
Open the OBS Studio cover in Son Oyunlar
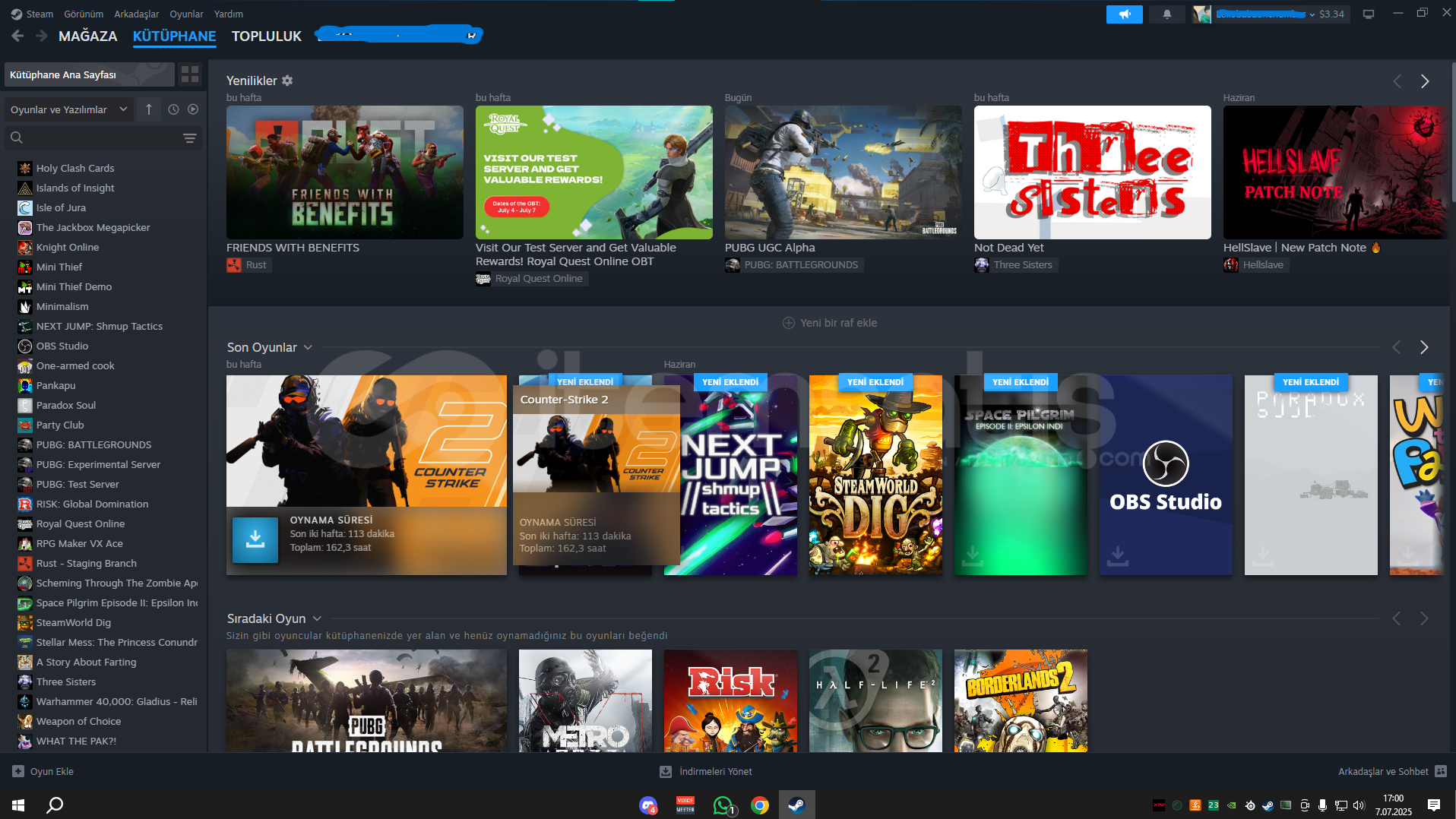(x=1166, y=475)
